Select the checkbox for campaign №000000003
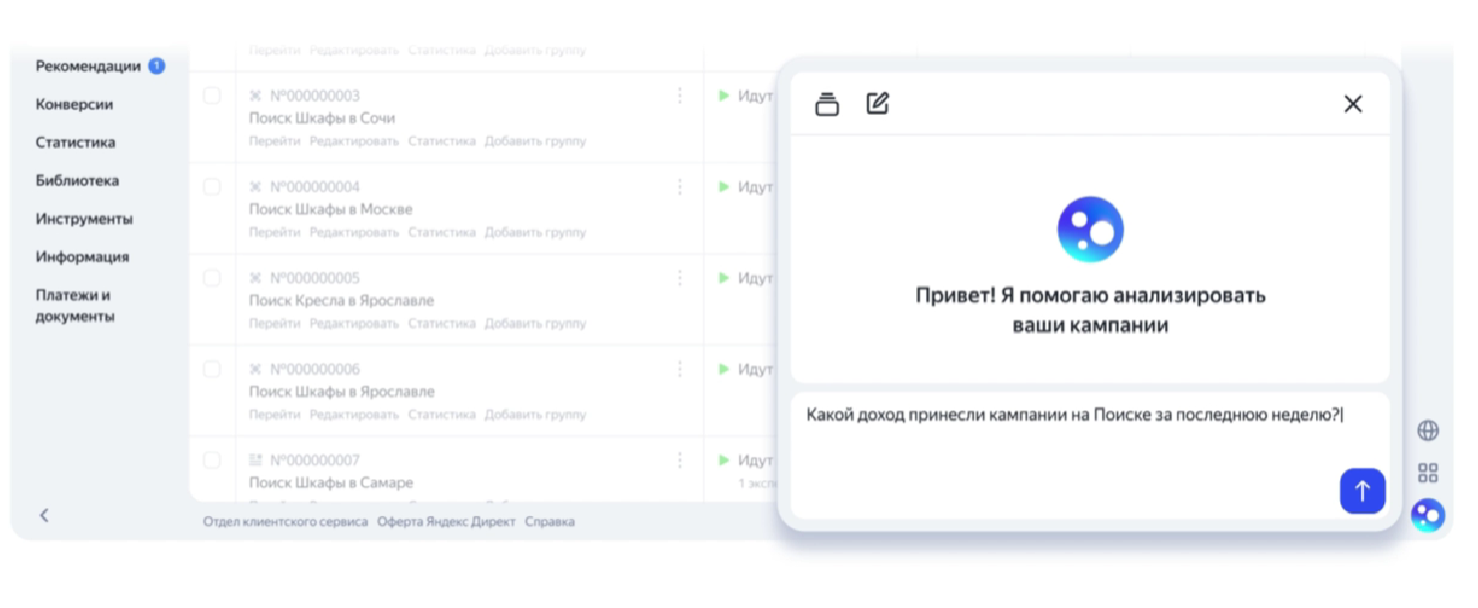This screenshot has width=1478, height=608. point(212,95)
